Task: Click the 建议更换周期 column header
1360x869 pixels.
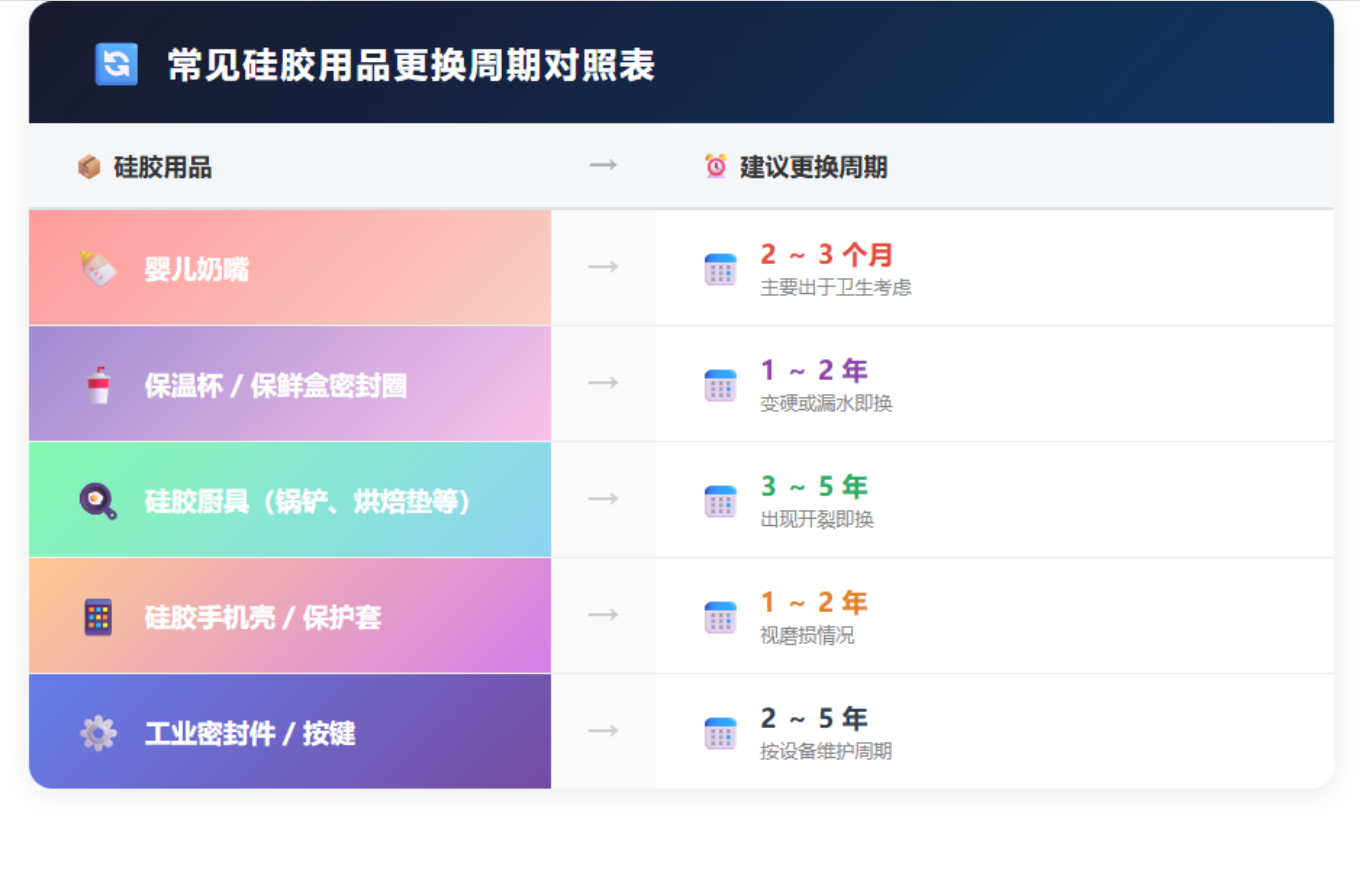Action: pyautogui.click(x=813, y=167)
